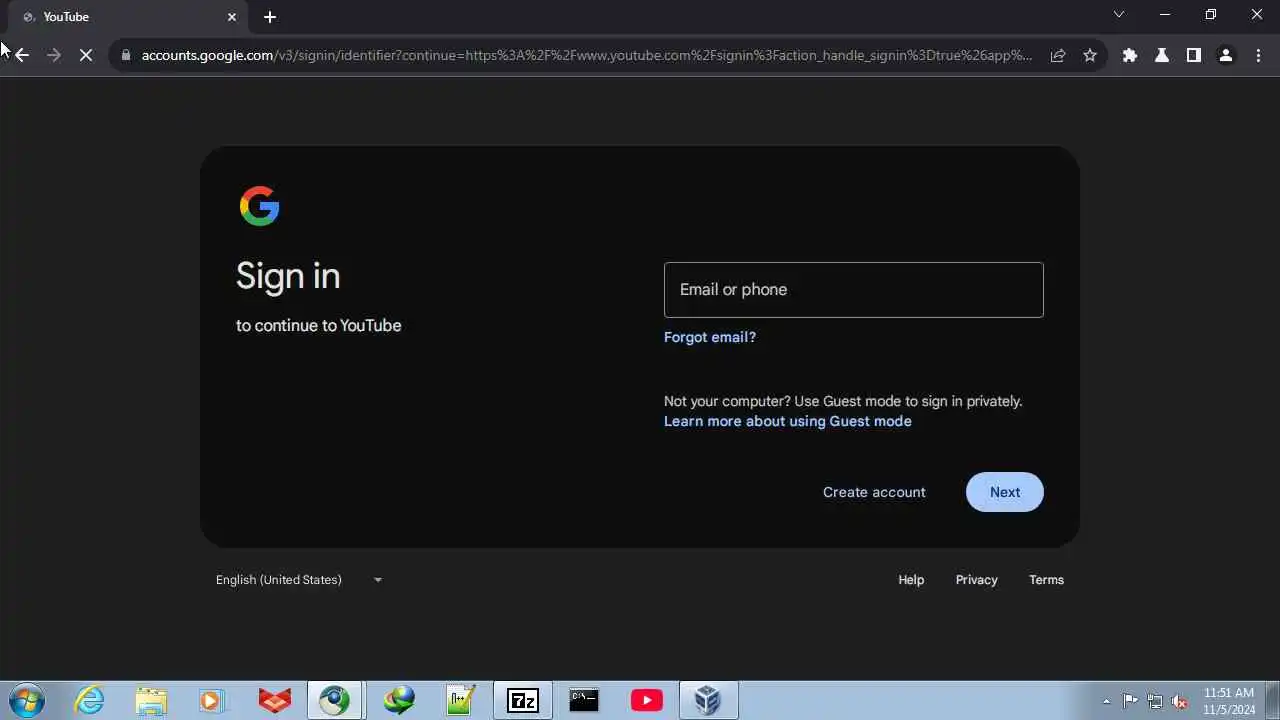The image size is (1280, 720).
Task: Open Windows Media Player taskbar icon
Action: tap(211, 700)
